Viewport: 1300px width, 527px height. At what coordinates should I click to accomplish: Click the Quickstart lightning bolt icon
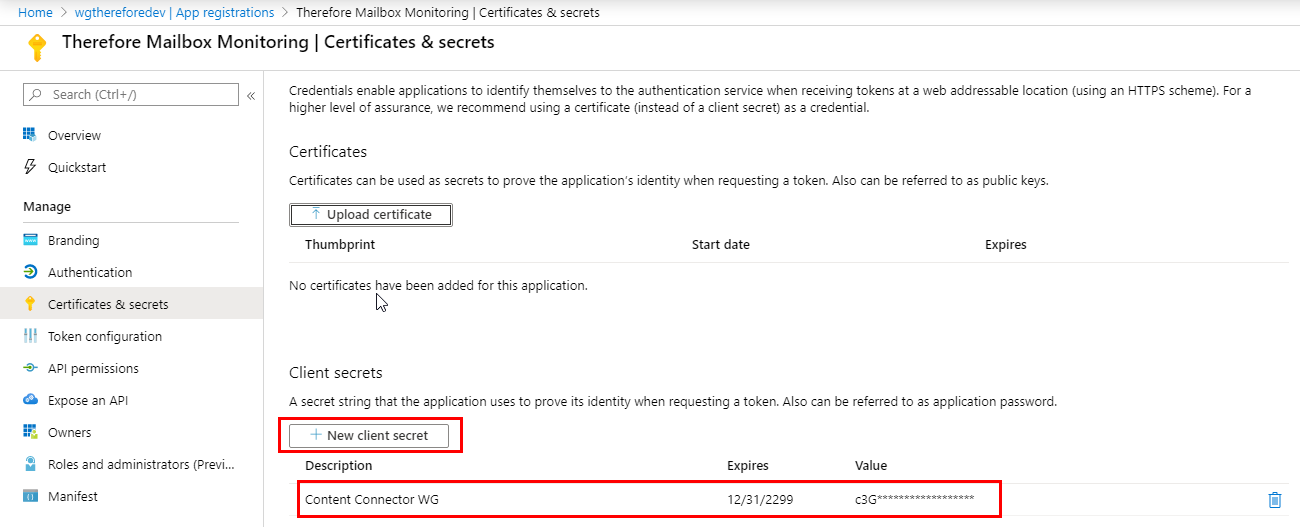point(30,167)
